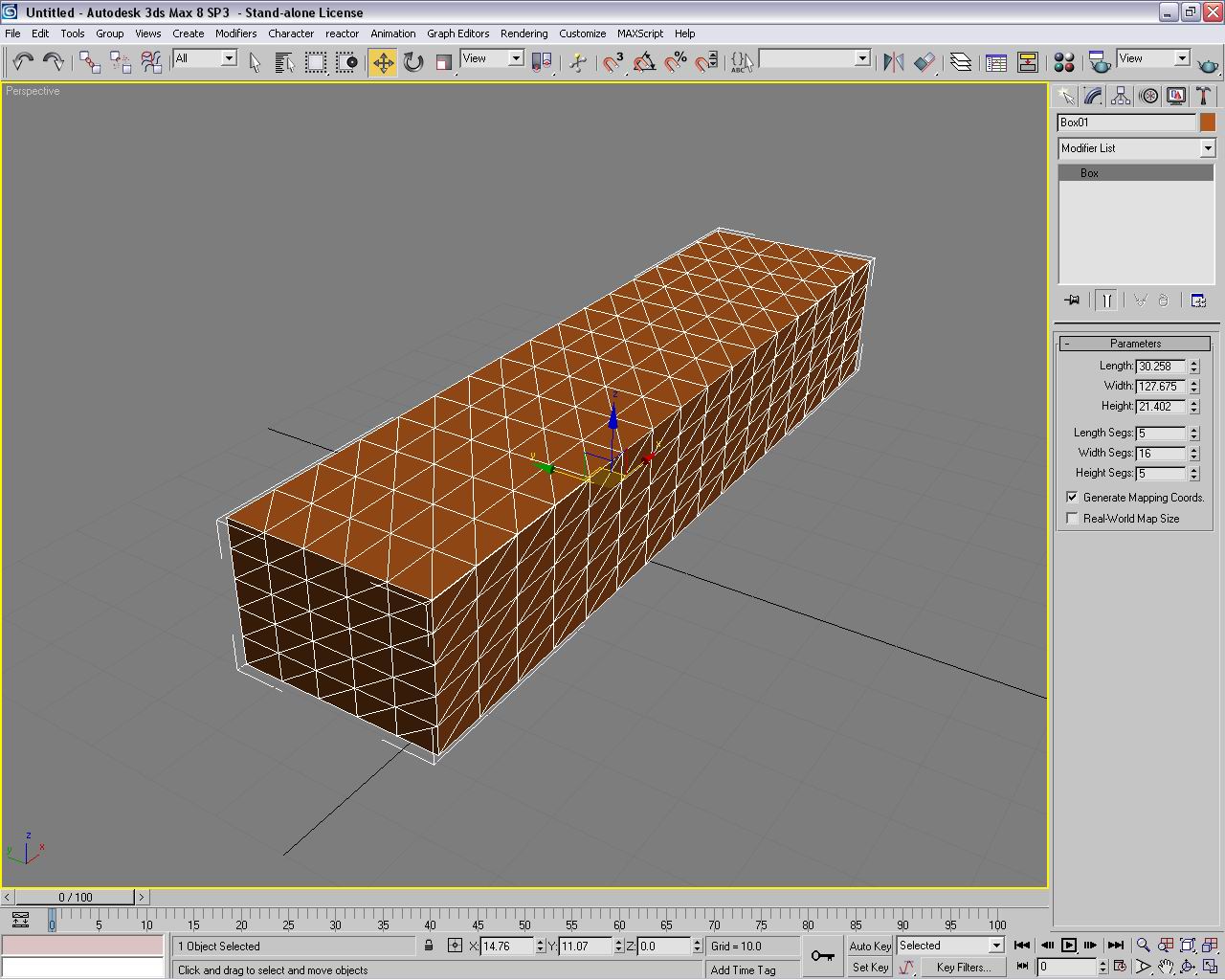The image size is (1225, 980).
Task: Click the Zoom magnifier viewport tool
Action: (1143, 946)
